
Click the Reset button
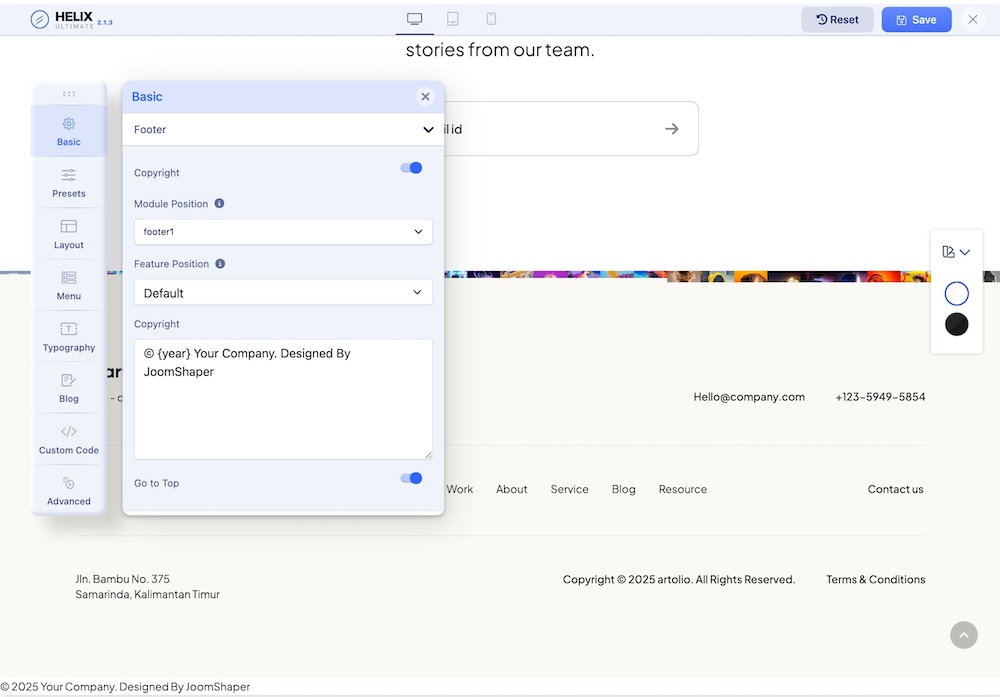click(x=837, y=20)
